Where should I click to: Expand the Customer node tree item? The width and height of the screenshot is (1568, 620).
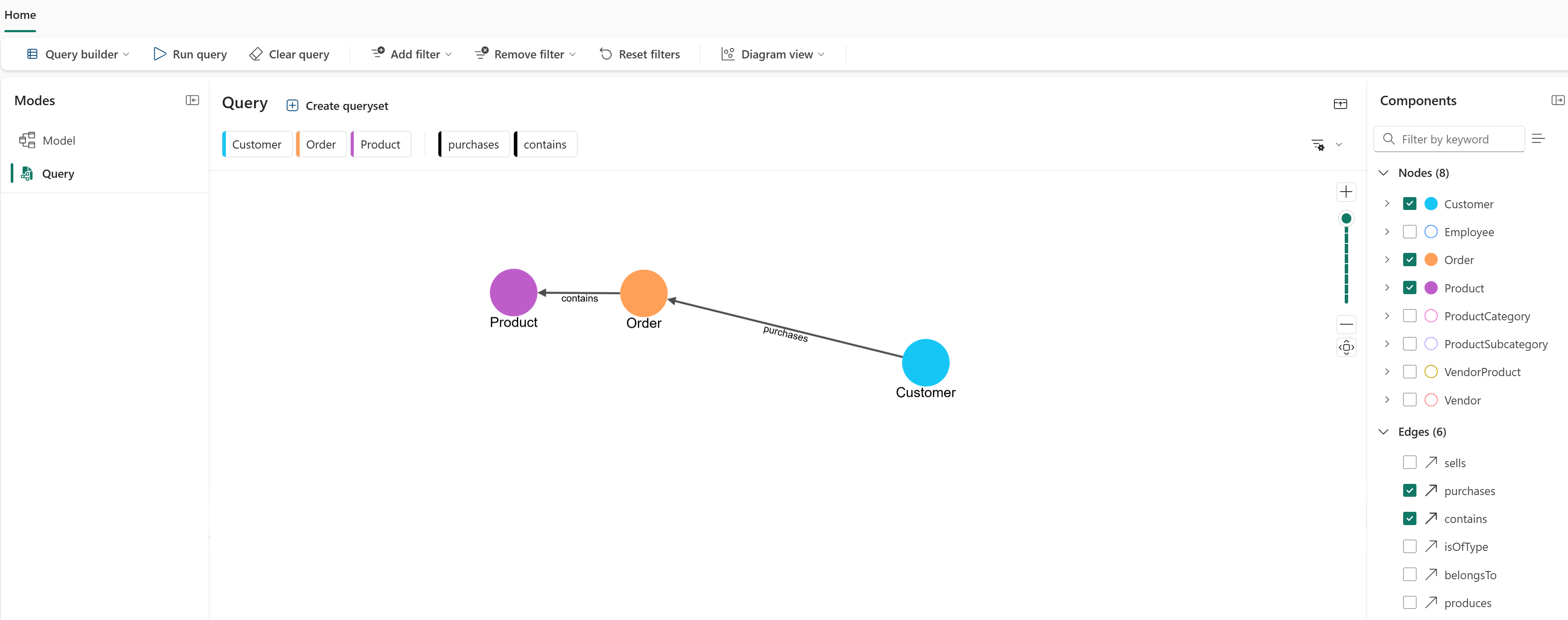1387,204
